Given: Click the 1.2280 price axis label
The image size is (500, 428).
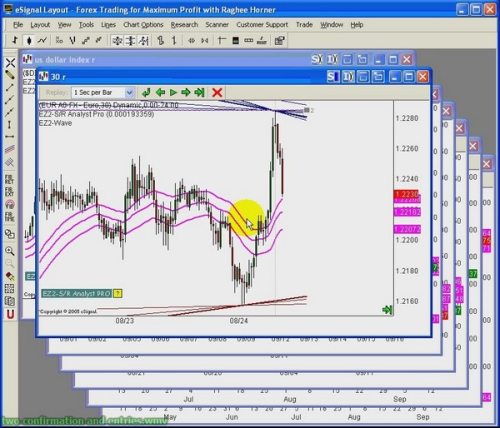Looking at the screenshot, I should 407,118.
